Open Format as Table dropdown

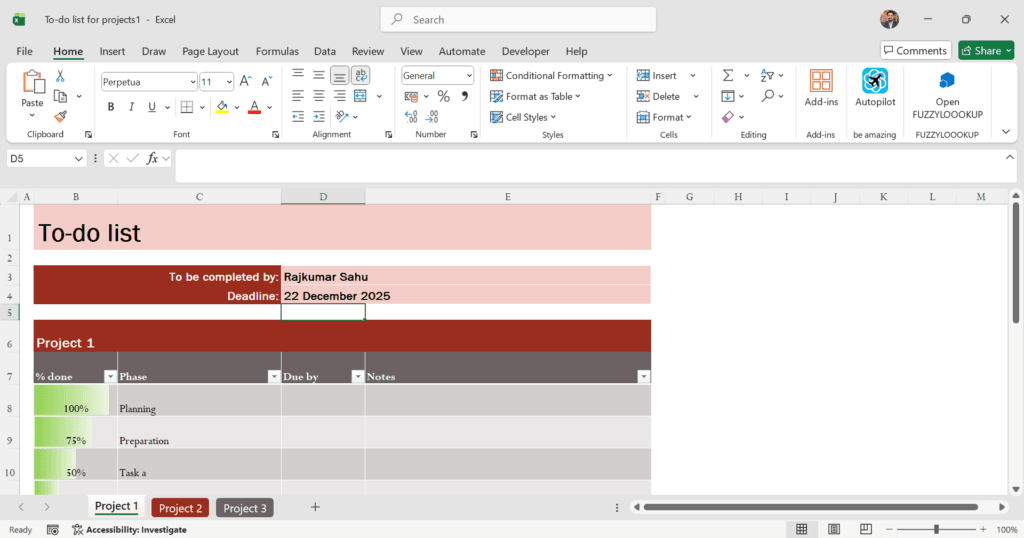pos(535,97)
